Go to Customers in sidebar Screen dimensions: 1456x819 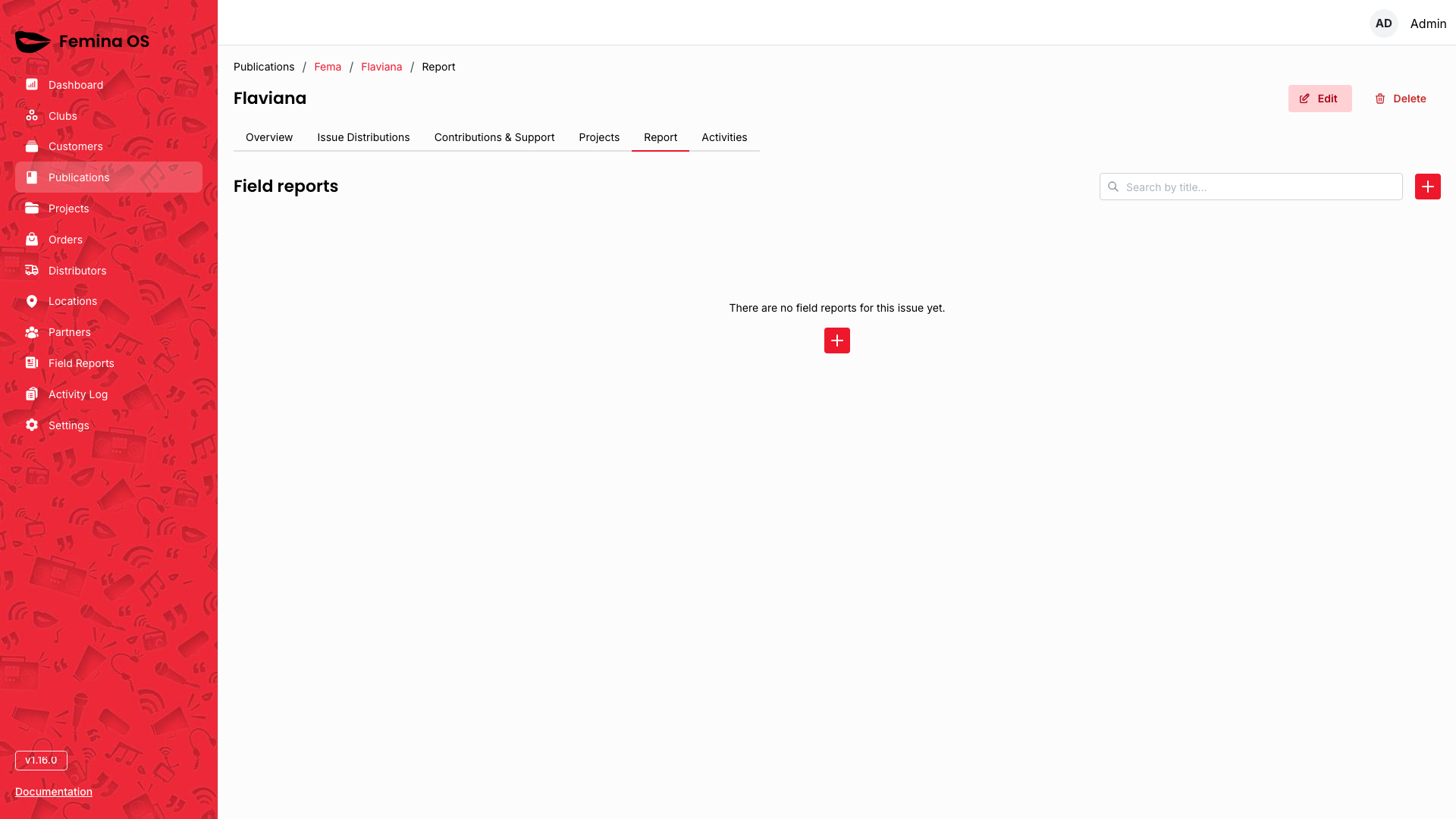pos(108,146)
